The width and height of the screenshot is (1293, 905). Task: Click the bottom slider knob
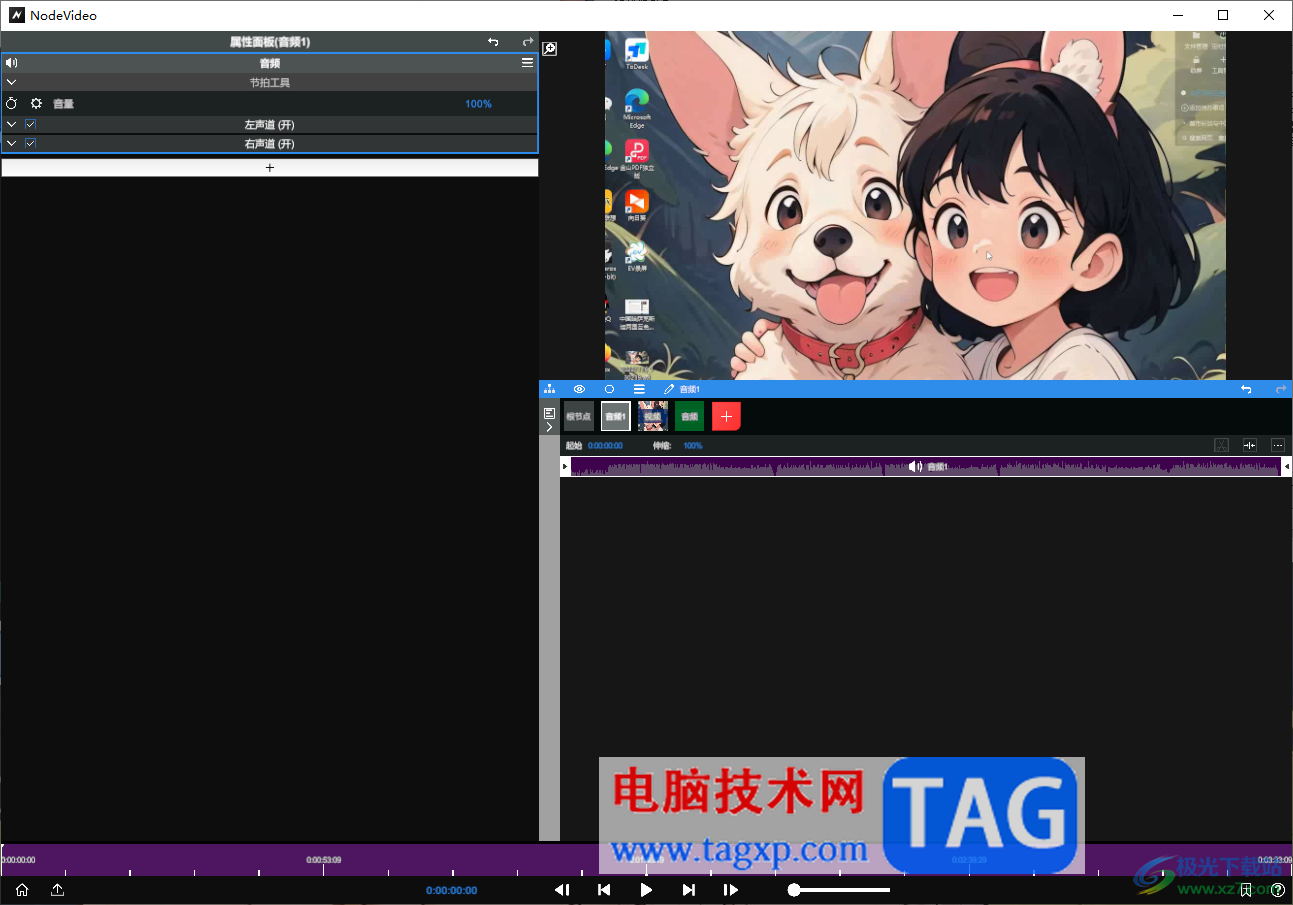[794, 890]
